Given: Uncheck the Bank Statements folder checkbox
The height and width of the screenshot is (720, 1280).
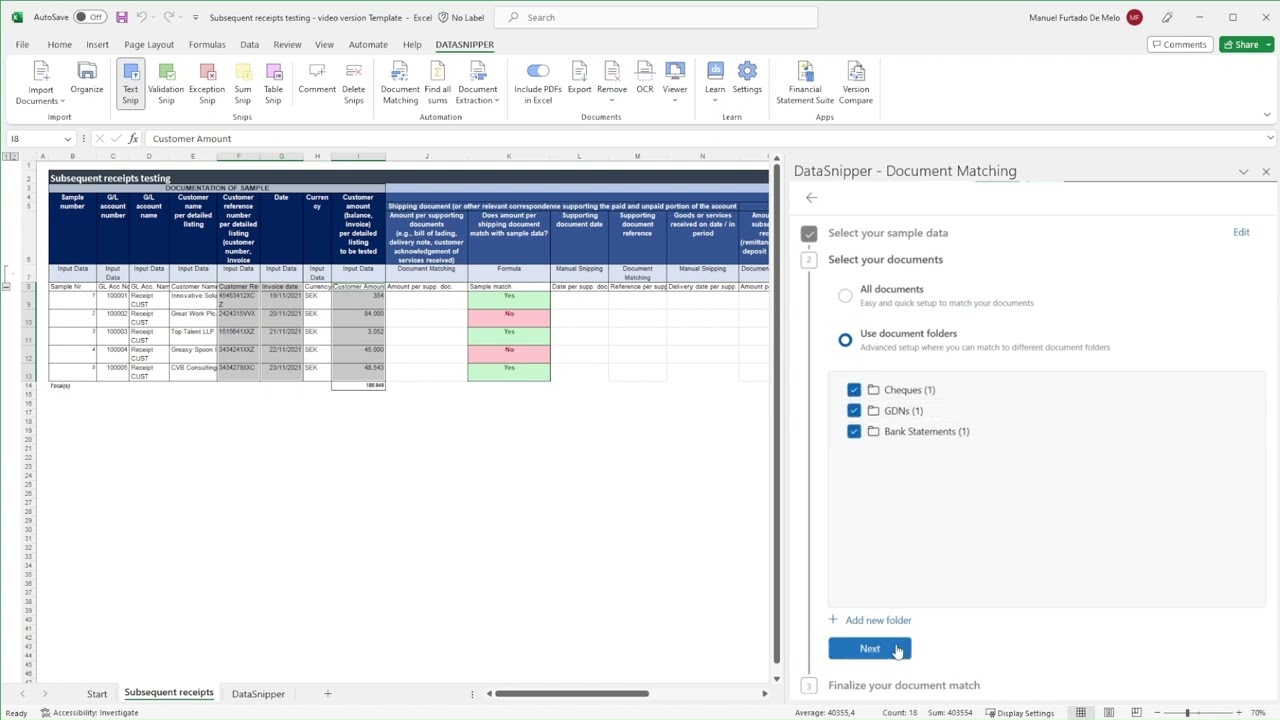Looking at the screenshot, I should click(x=854, y=431).
